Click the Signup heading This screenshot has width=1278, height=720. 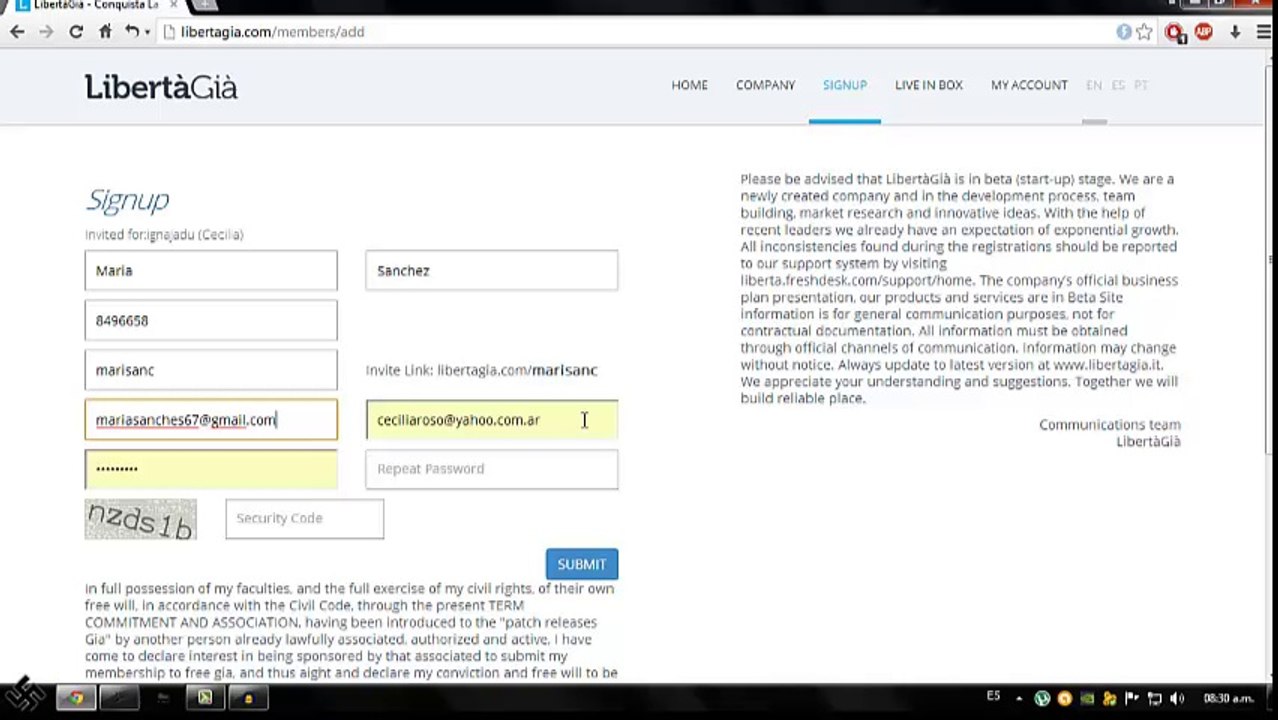127,200
